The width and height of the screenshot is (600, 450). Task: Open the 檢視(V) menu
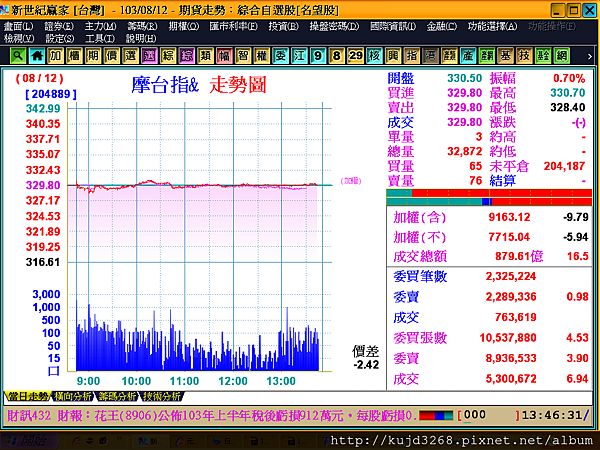(19, 38)
